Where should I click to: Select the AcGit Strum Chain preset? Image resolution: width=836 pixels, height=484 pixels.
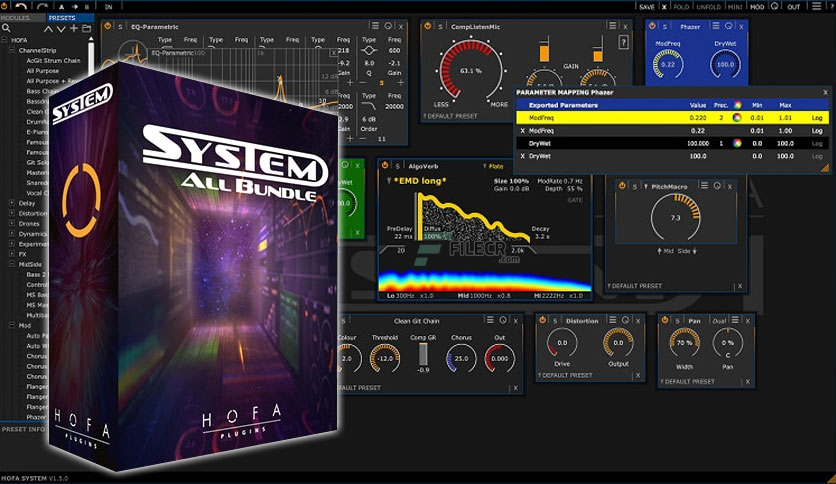pyautogui.click(x=53, y=61)
